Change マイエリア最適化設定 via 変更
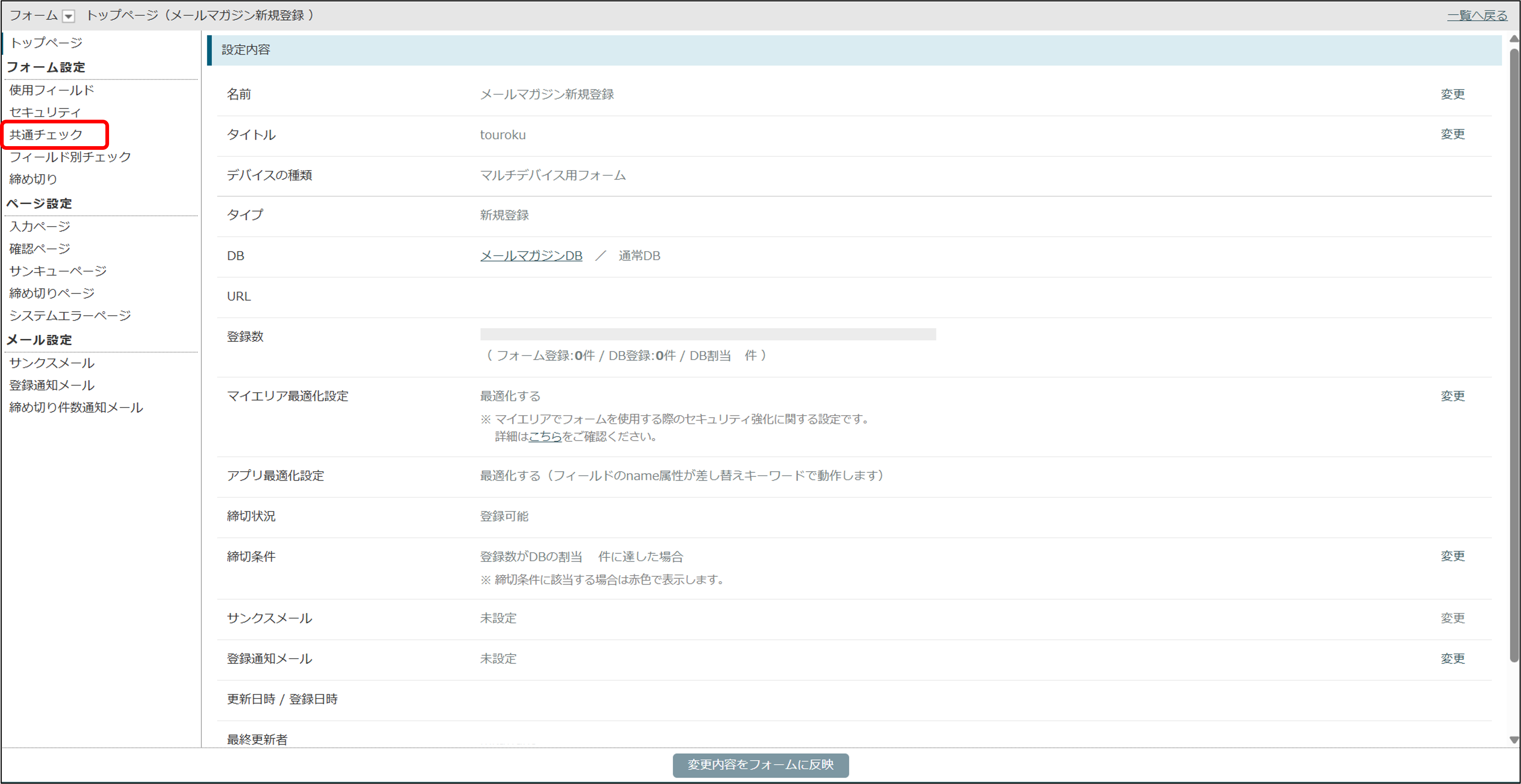The image size is (1521, 784). click(1452, 396)
